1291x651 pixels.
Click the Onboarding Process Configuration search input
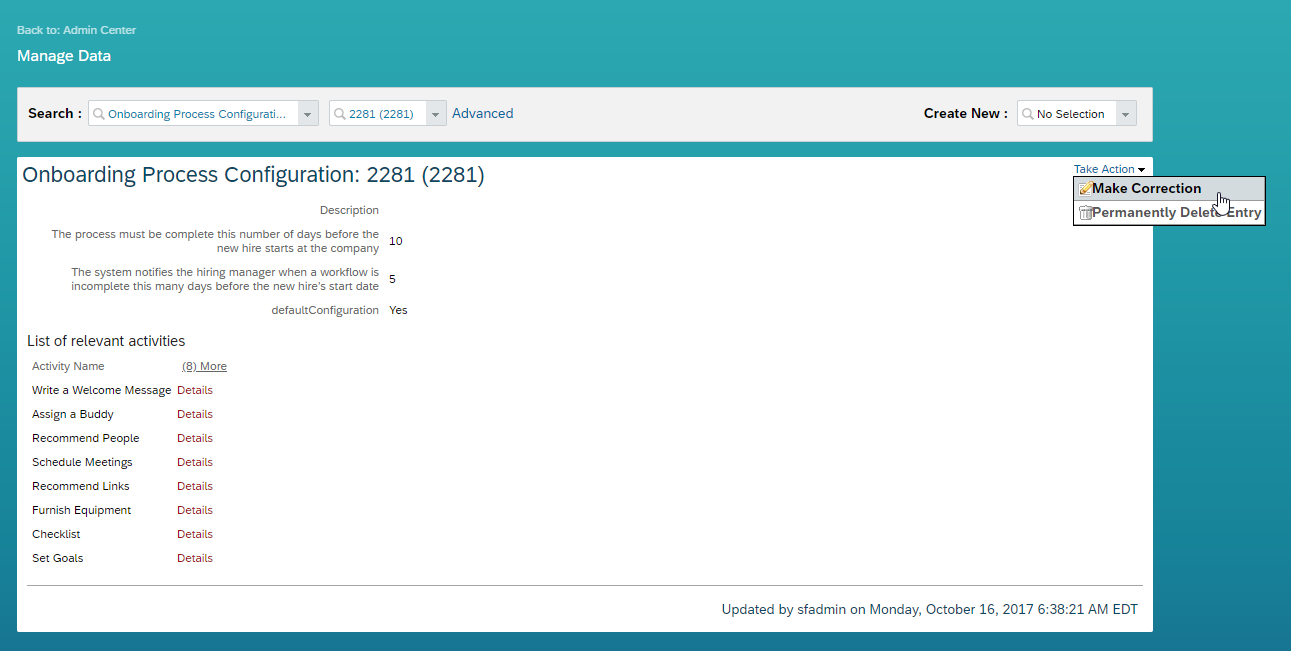tap(202, 114)
